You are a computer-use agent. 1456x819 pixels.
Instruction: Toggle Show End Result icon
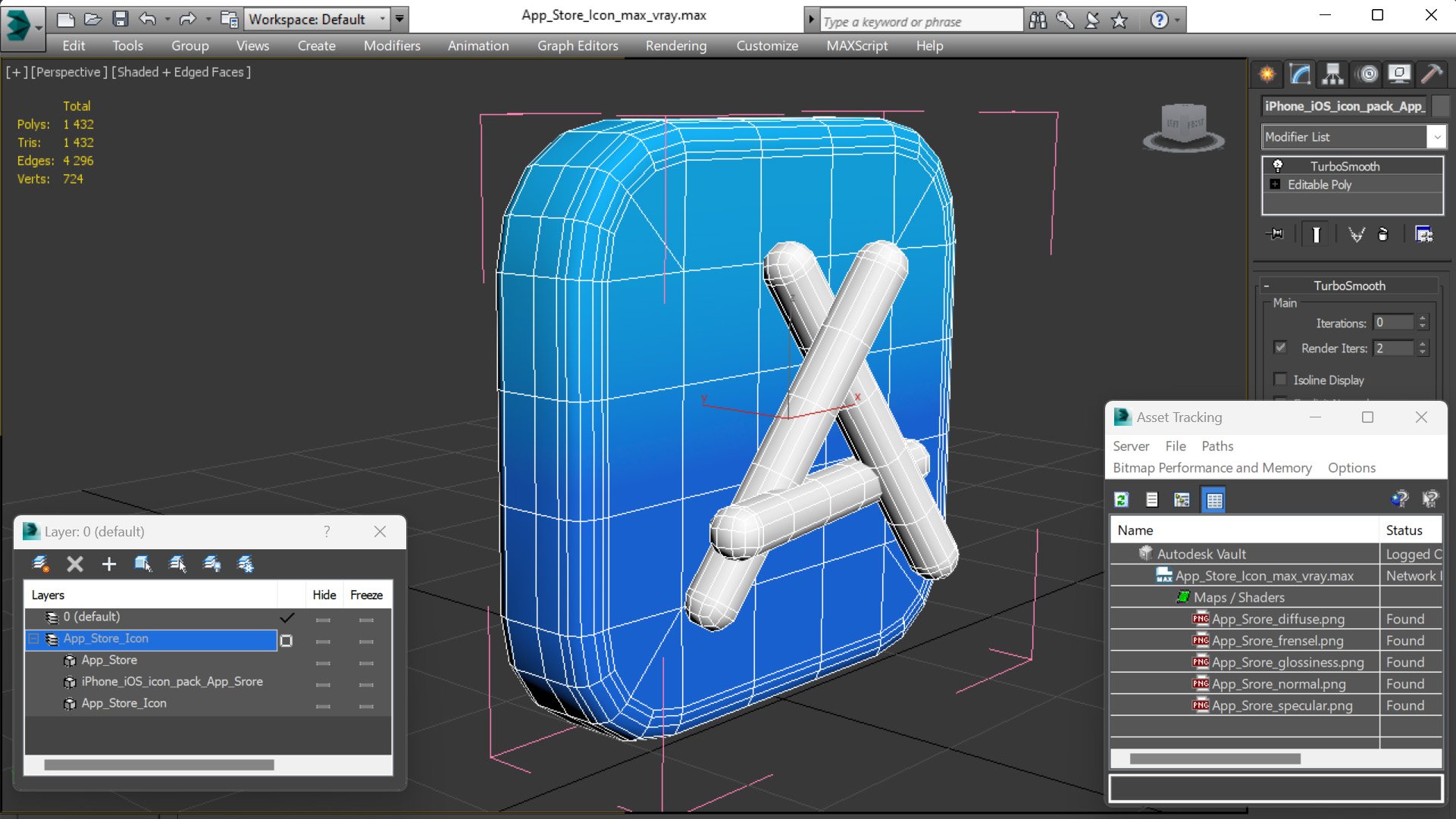1316,234
